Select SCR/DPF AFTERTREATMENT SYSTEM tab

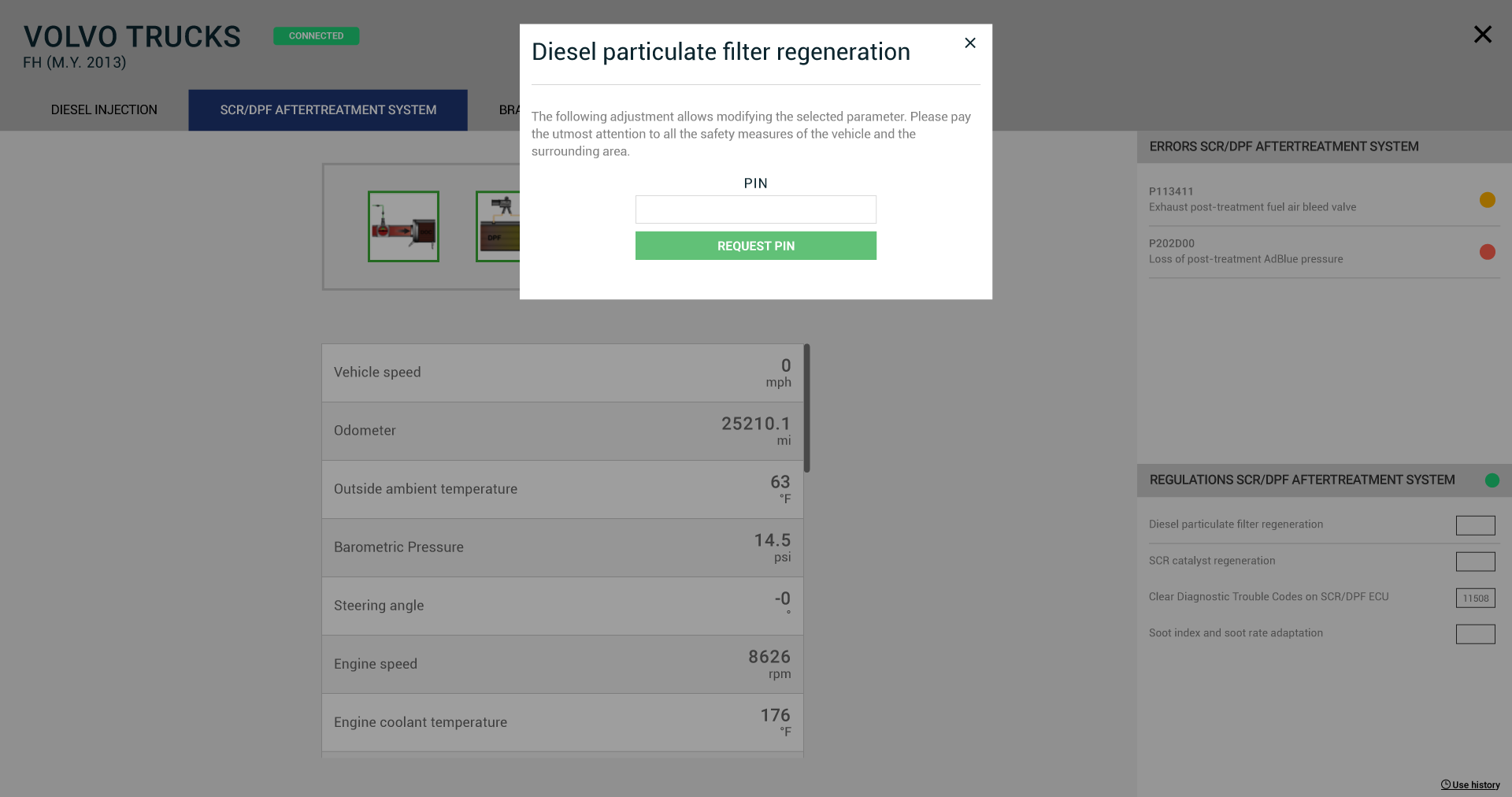[328, 110]
